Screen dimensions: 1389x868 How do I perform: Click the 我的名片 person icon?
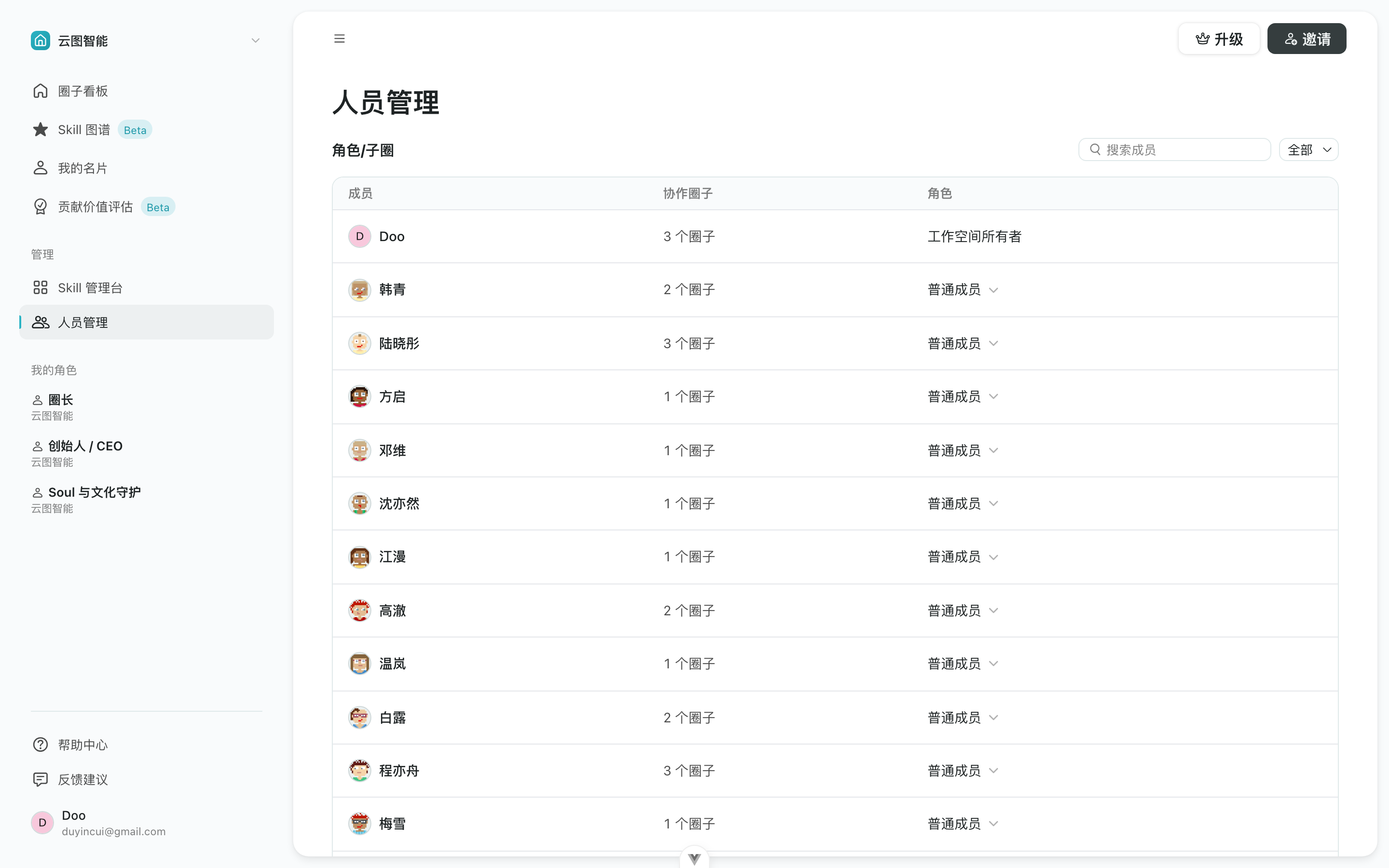pos(40,168)
